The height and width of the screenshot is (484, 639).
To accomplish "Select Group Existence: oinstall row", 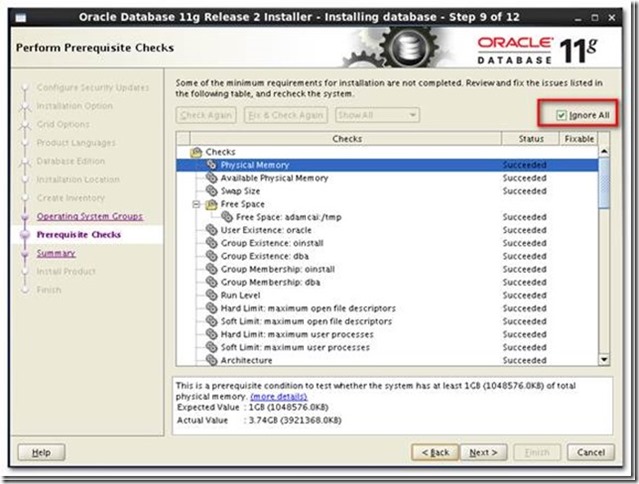I will [x=387, y=243].
